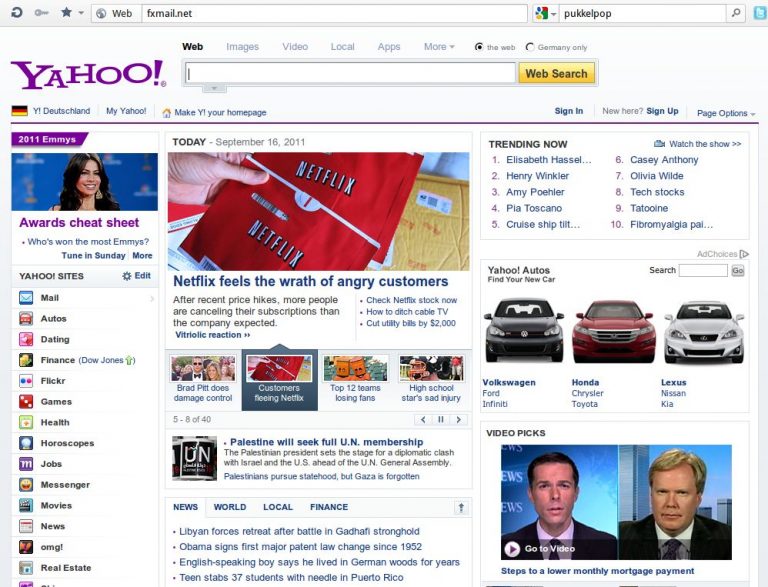Click inside the Yahoo search box
The height and width of the screenshot is (587, 768).
tap(351, 73)
